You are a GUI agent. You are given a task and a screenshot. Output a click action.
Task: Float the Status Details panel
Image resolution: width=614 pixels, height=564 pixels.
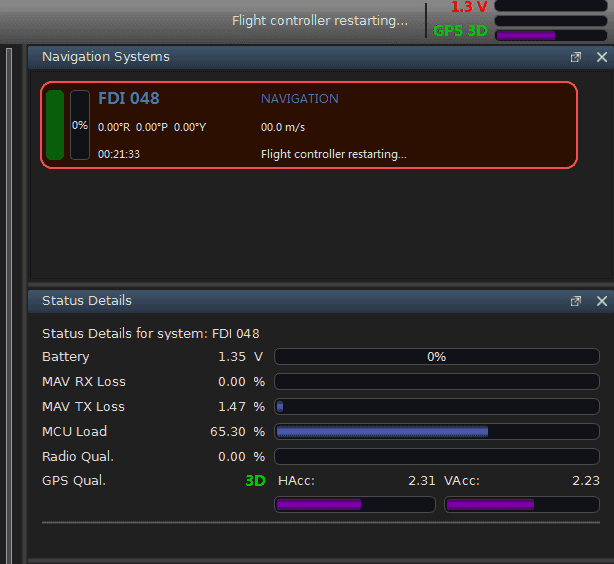click(x=575, y=301)
